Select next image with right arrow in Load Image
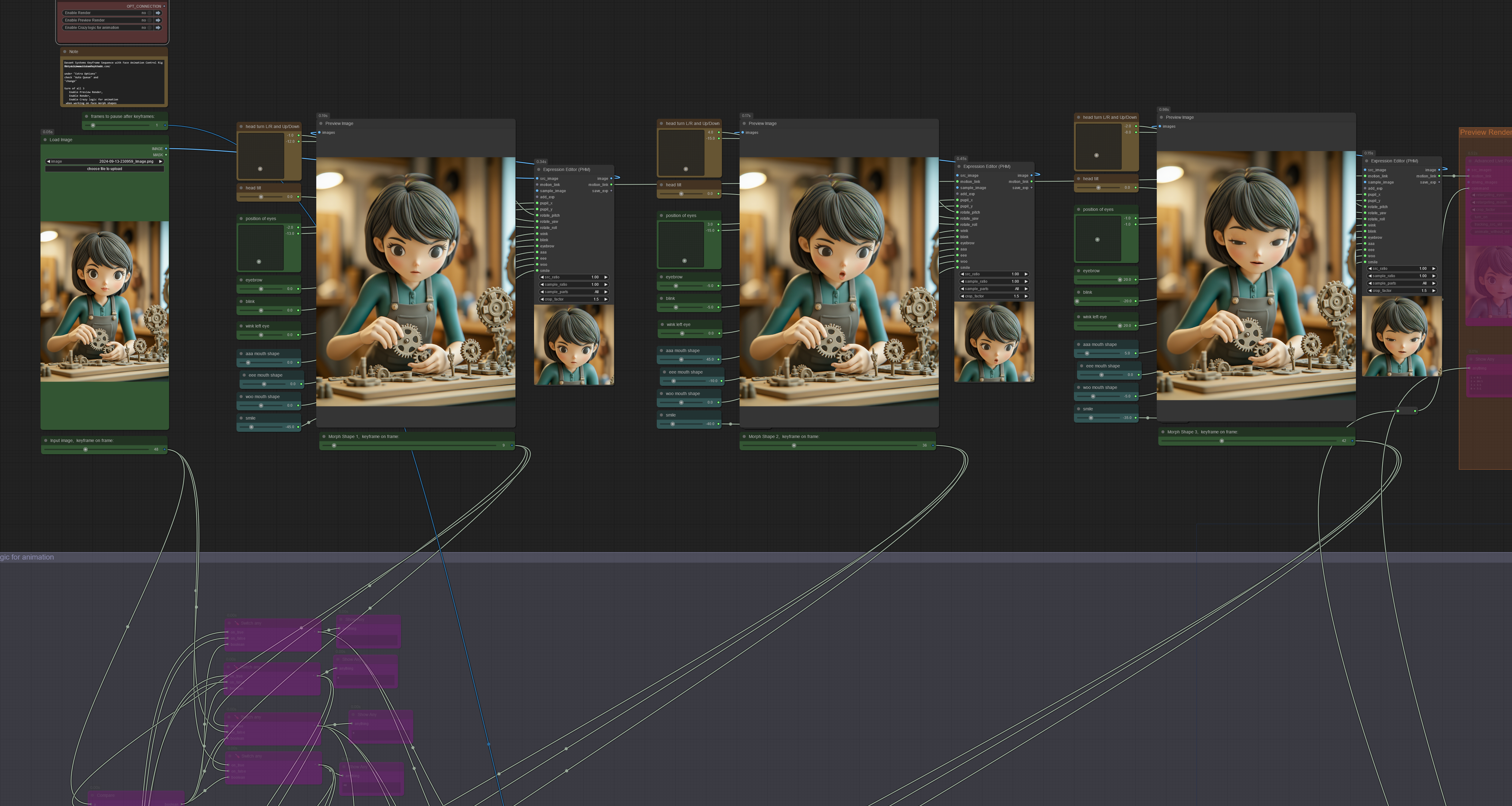This screenshot has height=806, width=1512. pos(160,161)
